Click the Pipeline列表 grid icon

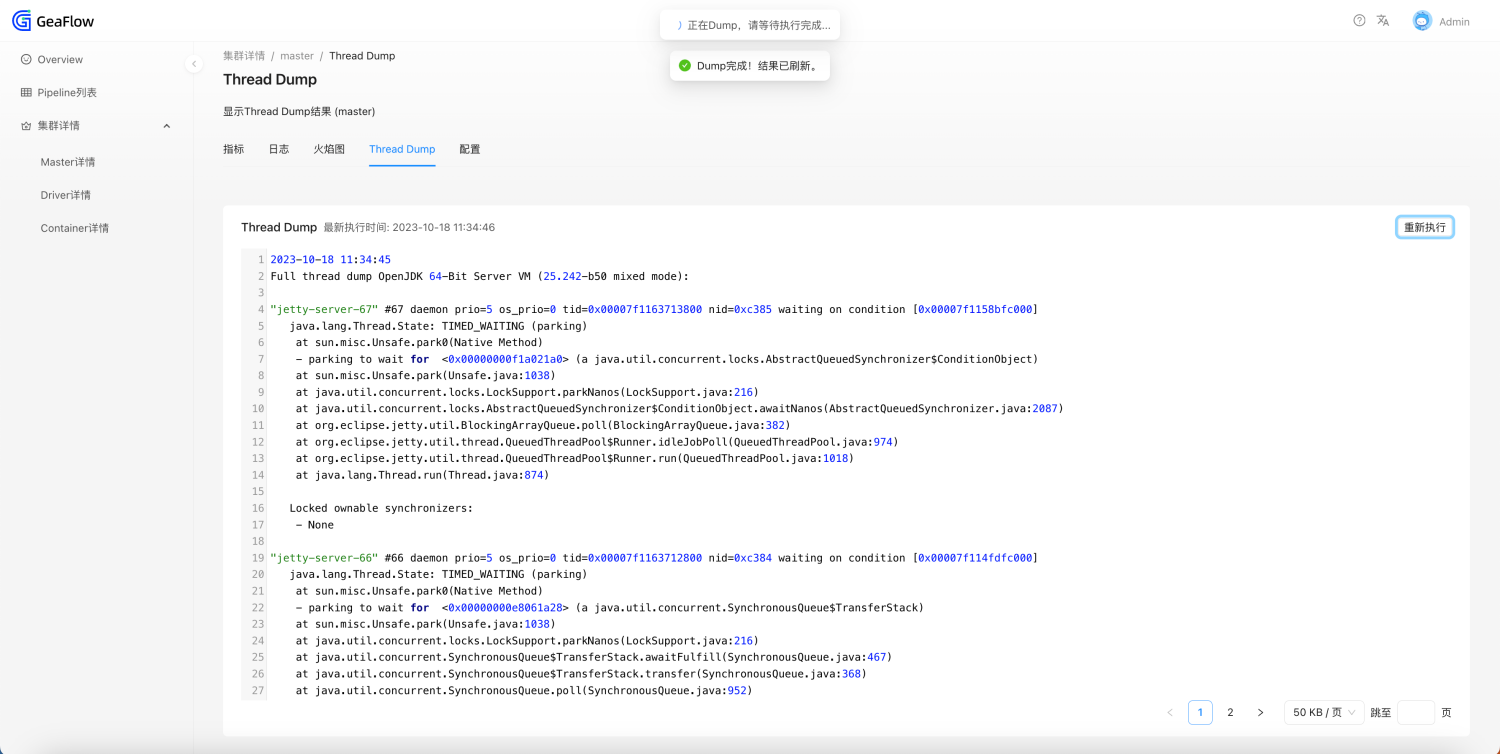point(24,92)
